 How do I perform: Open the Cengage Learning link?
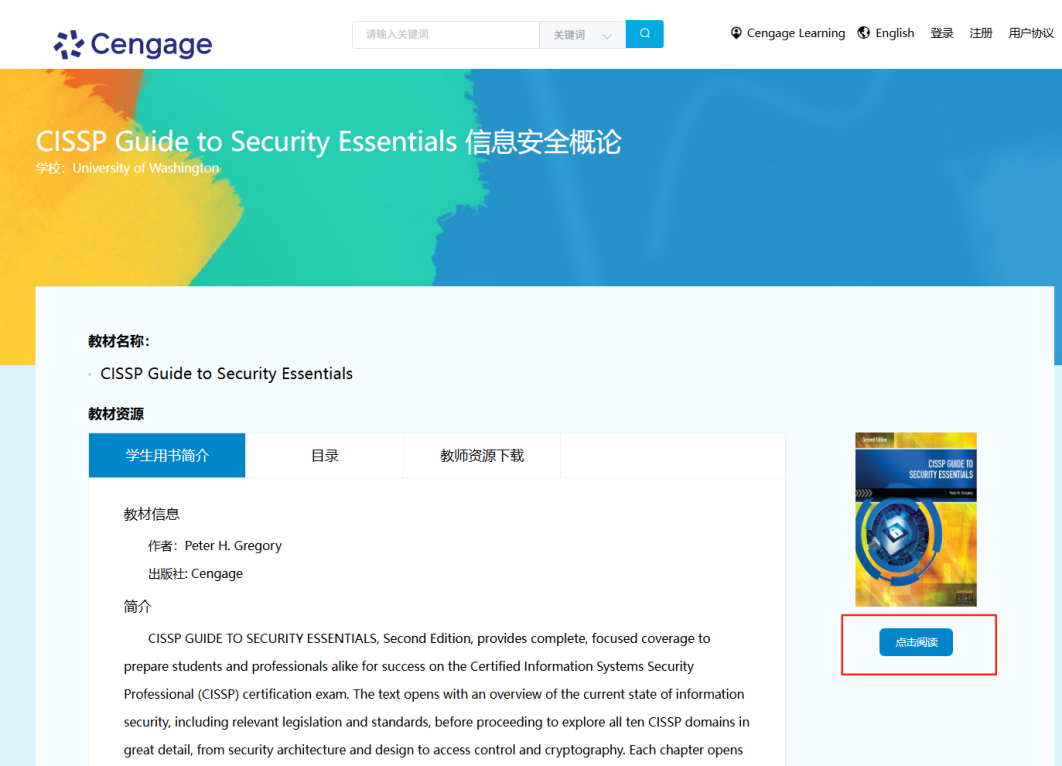click(x=795, y=33)
